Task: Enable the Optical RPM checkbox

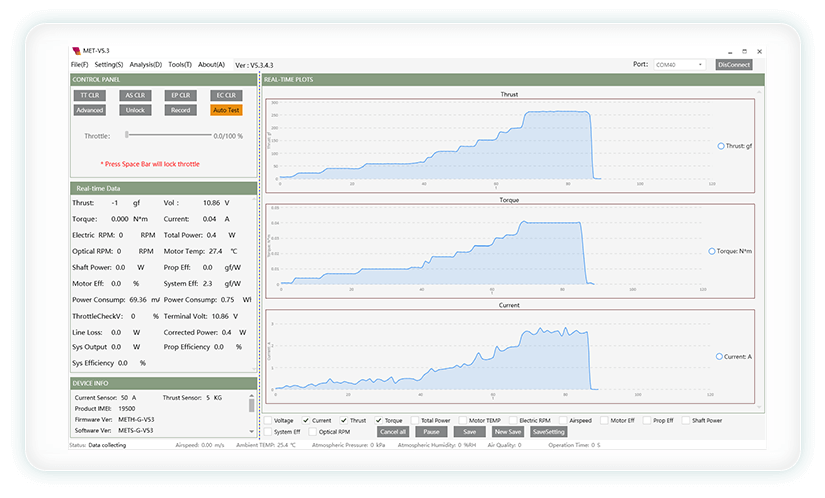Action: [313, 432]
